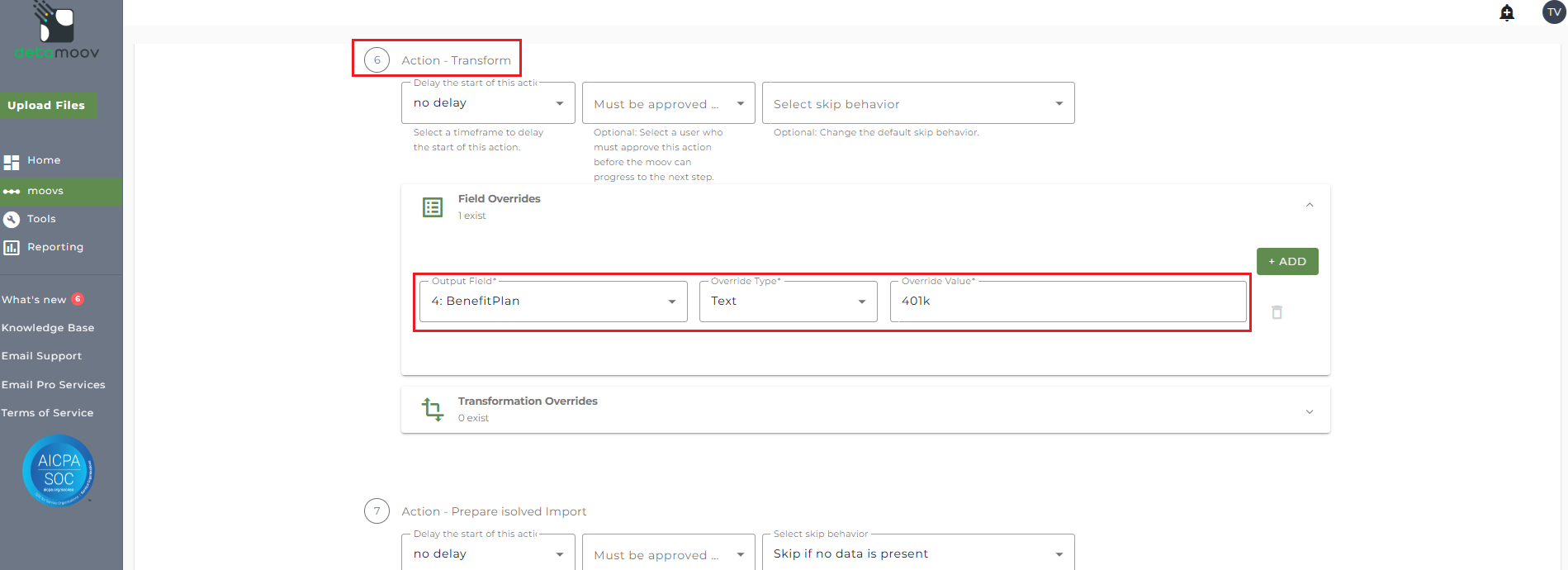The image size is (1568, 570).
Task: Click the datamoov logo
Action: point(57,31)
